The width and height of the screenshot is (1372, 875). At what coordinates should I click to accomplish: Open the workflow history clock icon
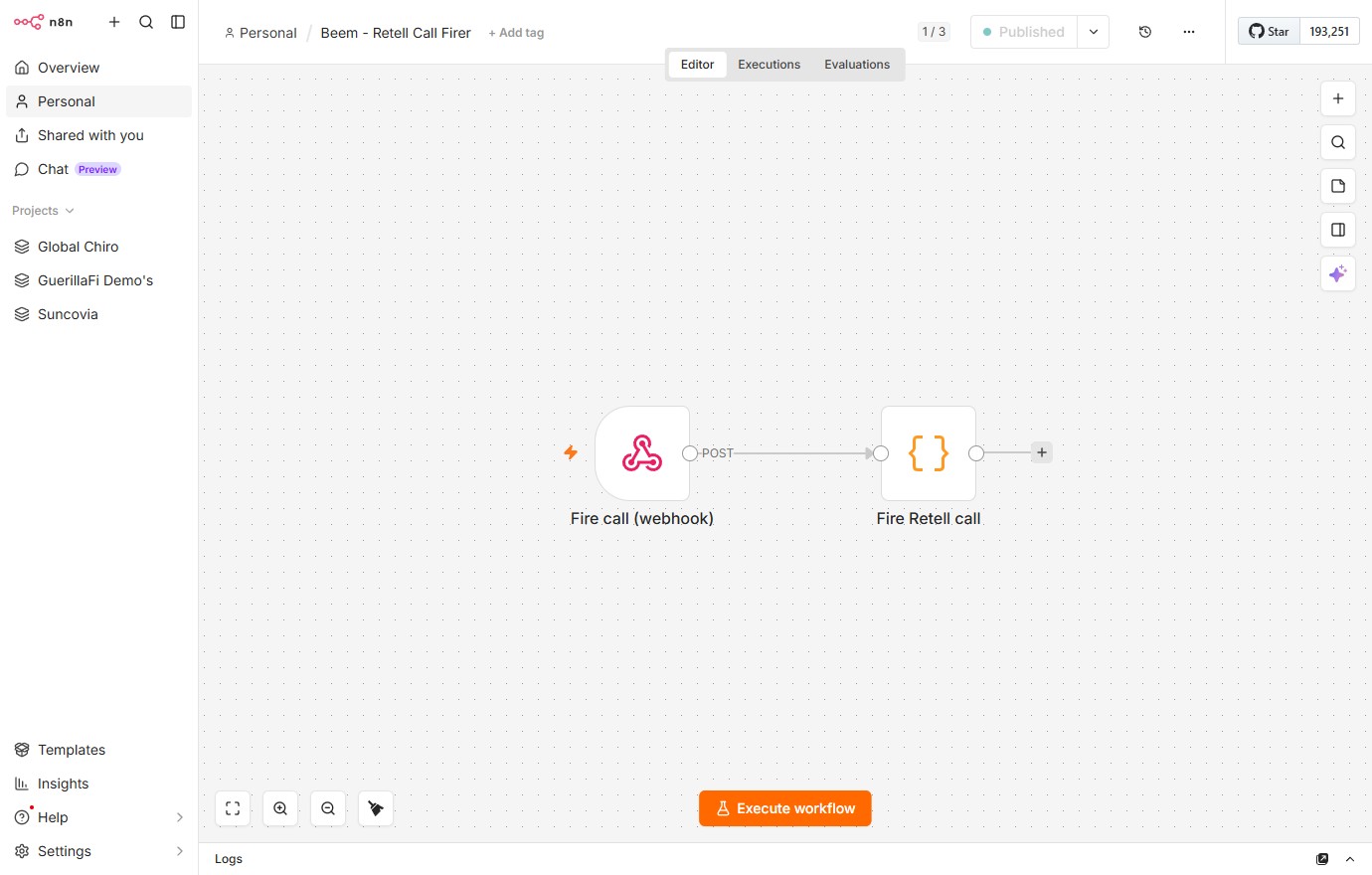[x=1145, y=32]
